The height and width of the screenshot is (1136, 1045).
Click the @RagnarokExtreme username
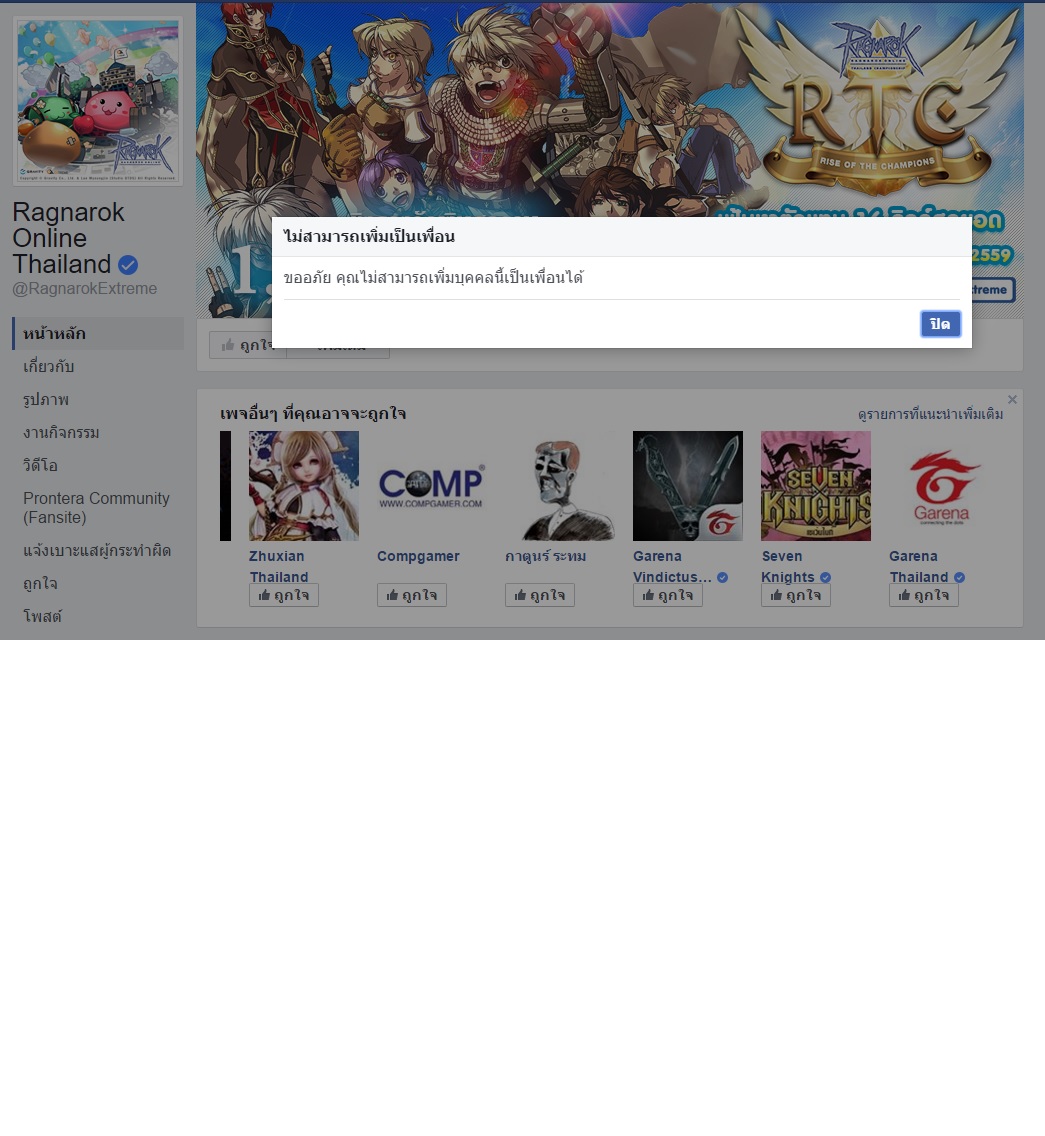85,288
